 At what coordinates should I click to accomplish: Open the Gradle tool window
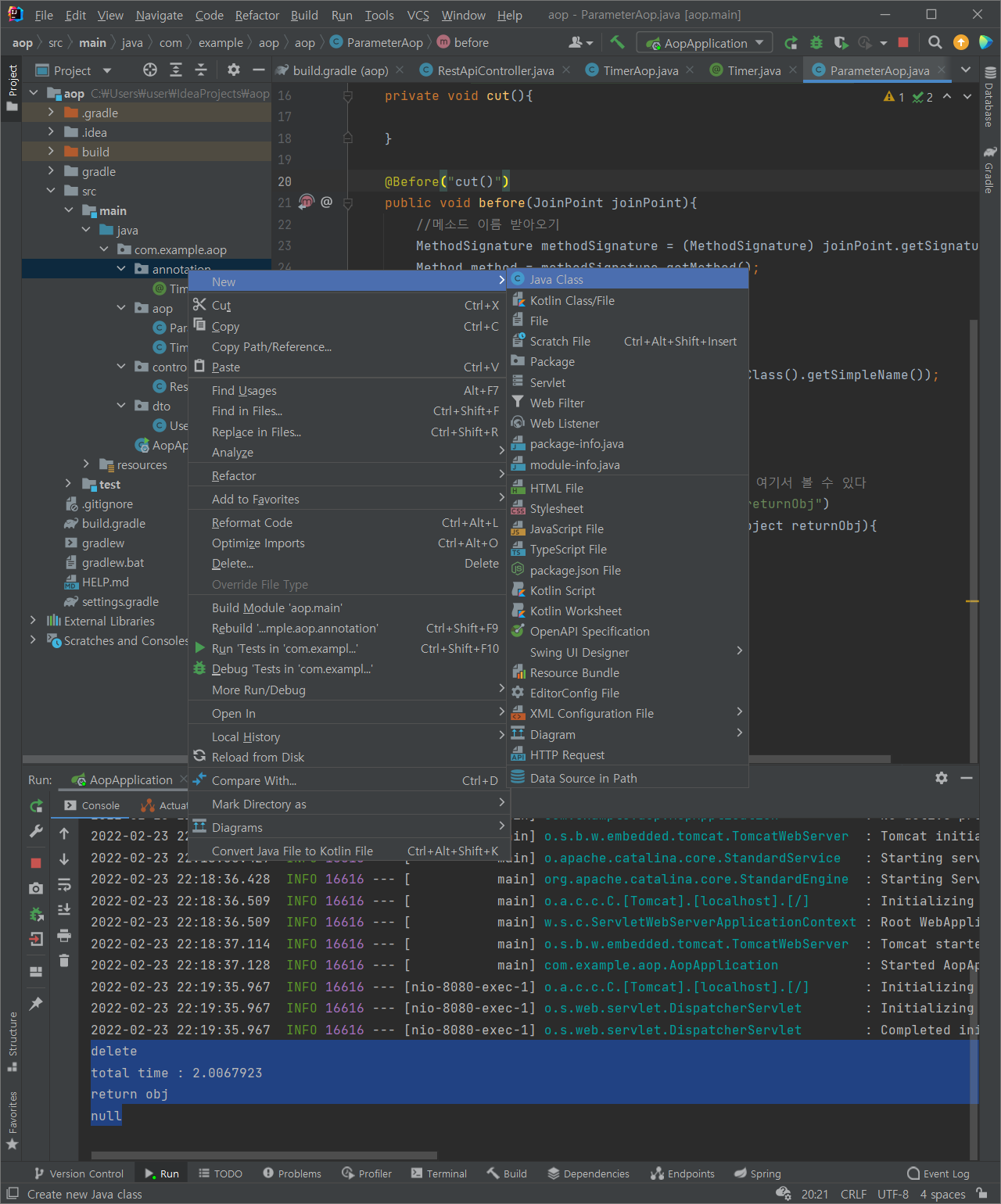(x=990, y=170)
